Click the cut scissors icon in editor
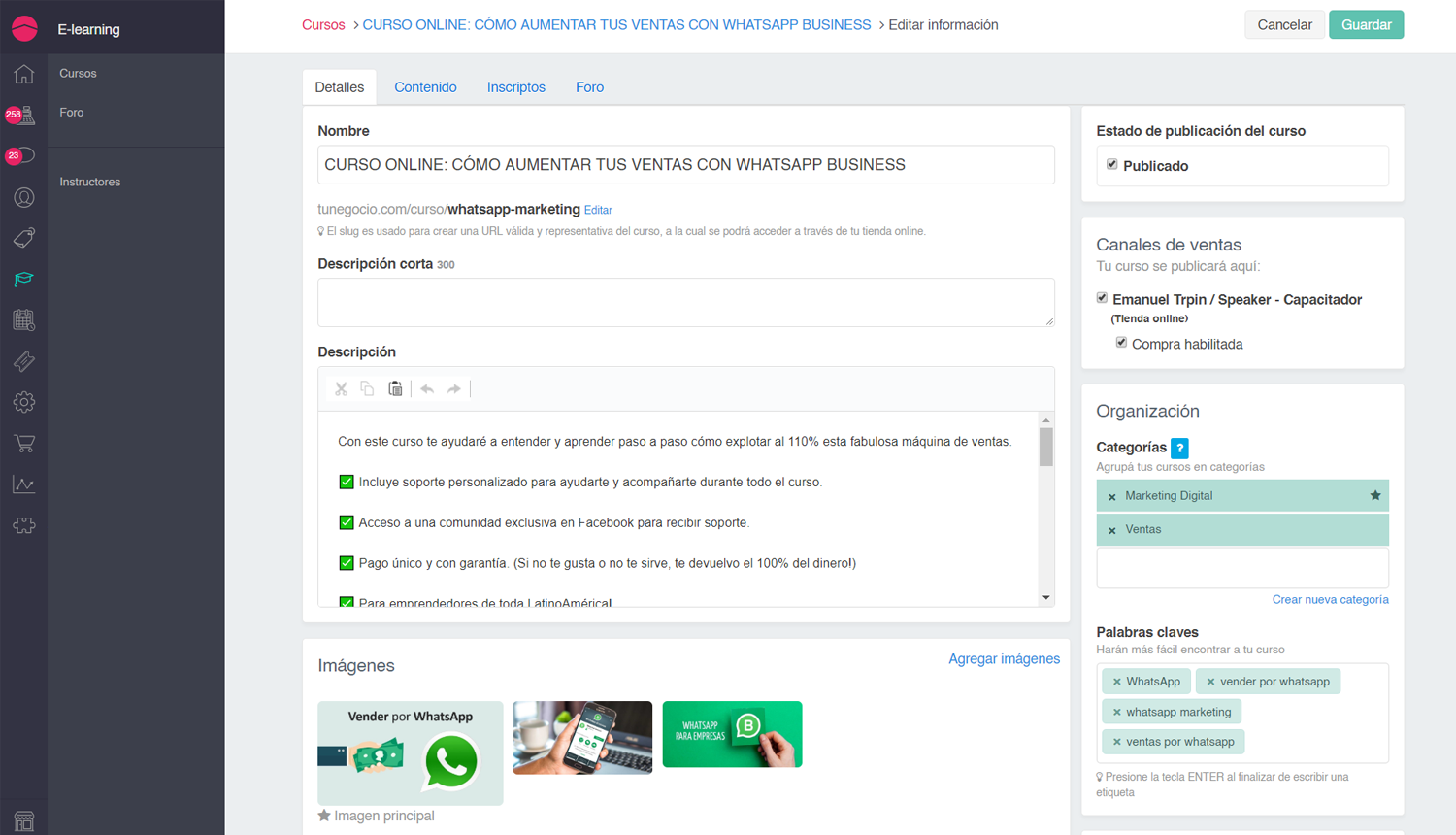Image resolution: width=1456 pixels, height=835 pixels. (341, 389)
